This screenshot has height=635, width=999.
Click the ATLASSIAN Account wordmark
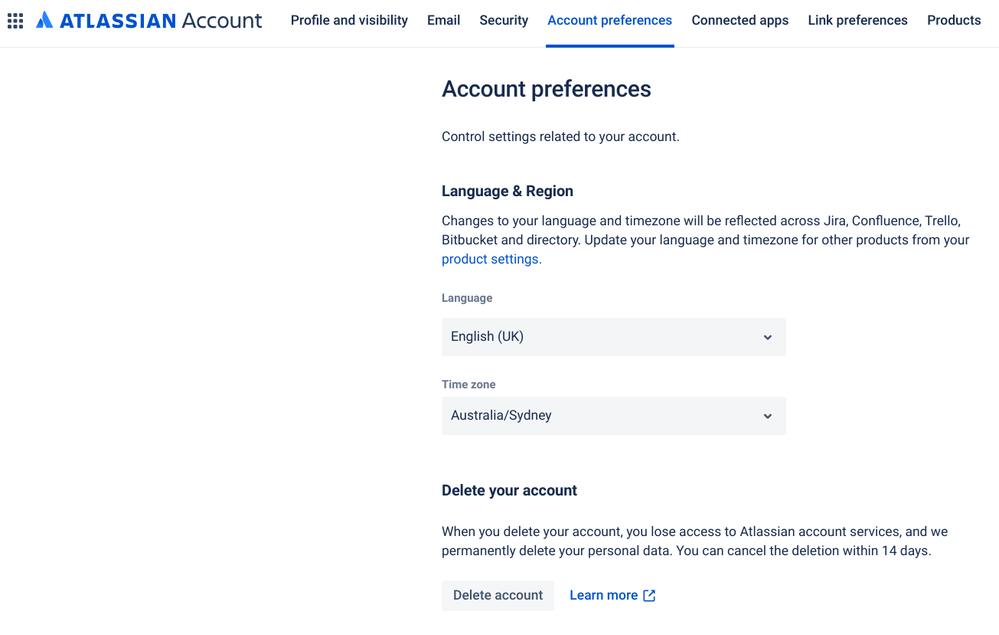pos(161,20)
